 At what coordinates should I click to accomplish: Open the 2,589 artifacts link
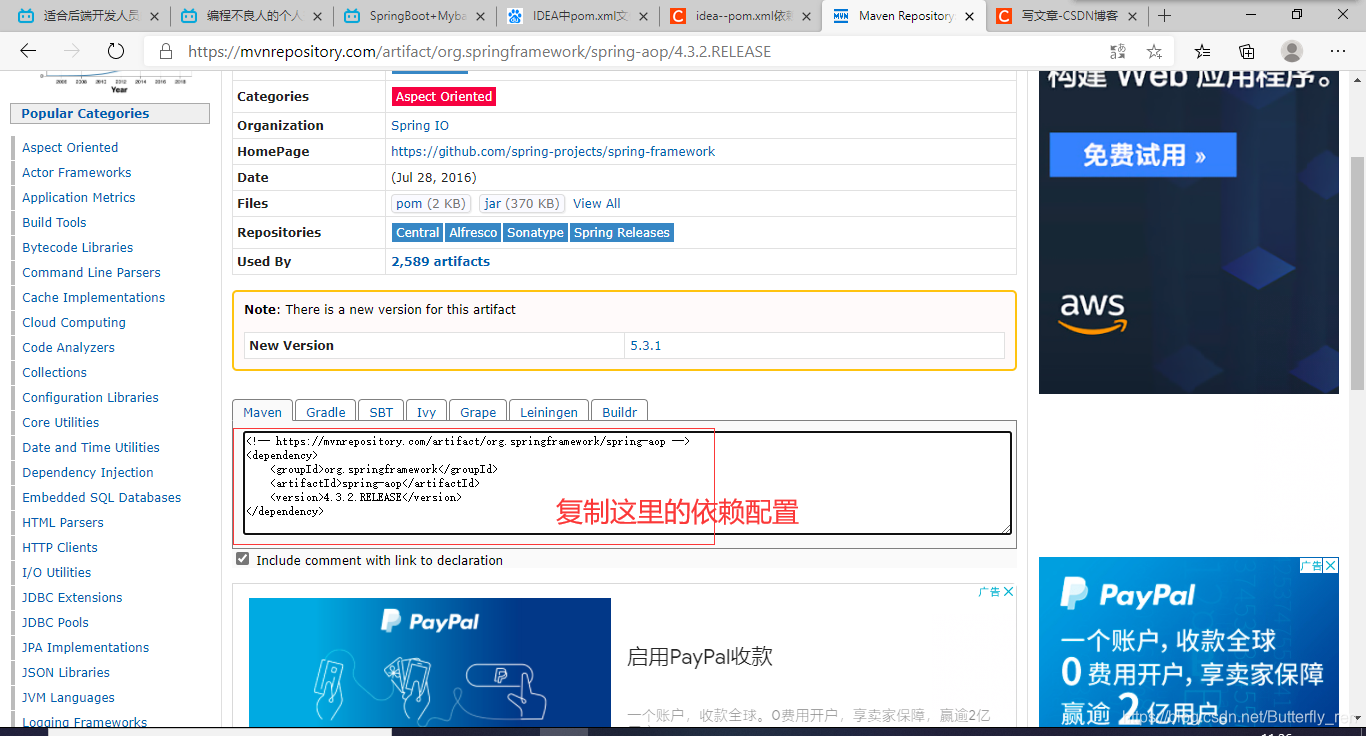441,261
